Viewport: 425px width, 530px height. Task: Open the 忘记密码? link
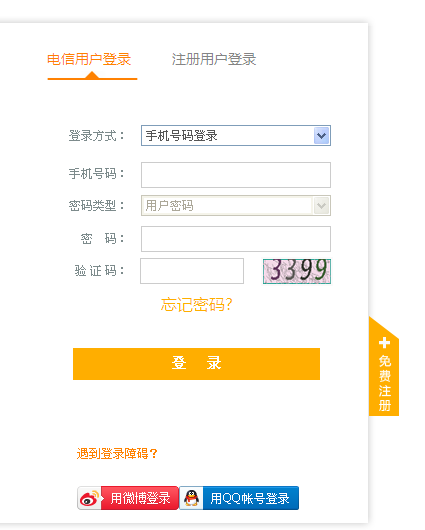(x=196, y=305)
